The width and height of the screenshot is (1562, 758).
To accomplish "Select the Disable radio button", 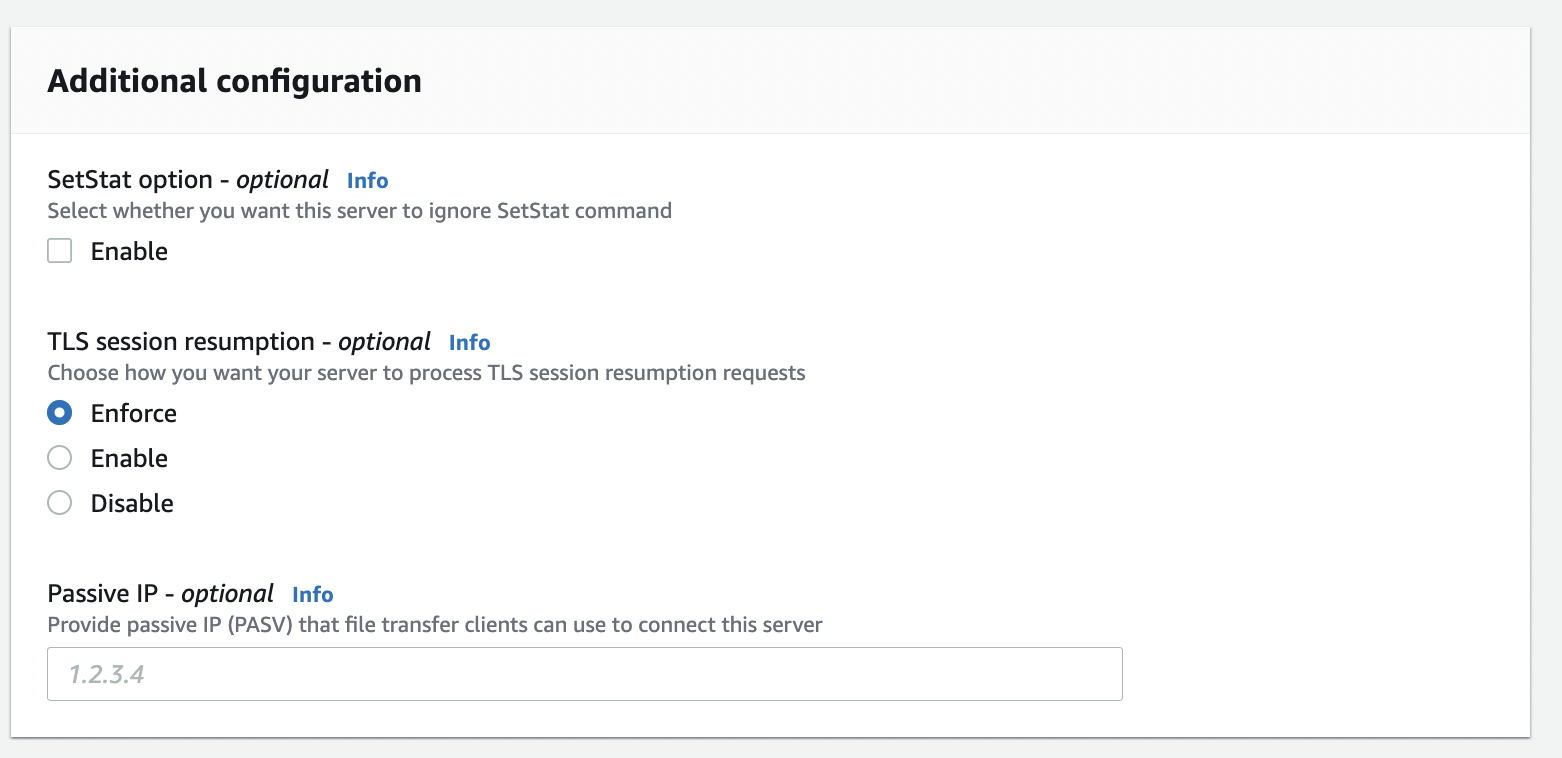I will coord(60,503).
